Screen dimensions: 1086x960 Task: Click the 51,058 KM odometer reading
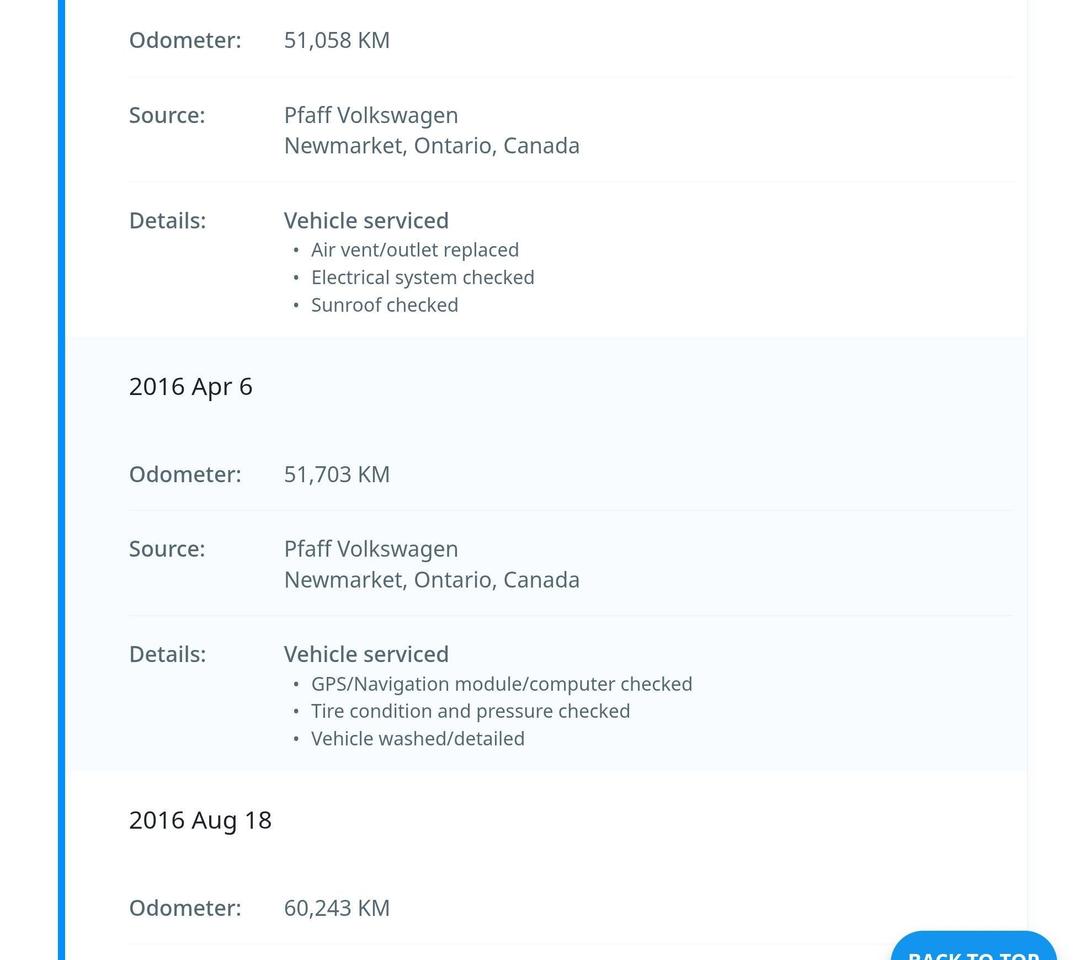pyautogui.click(x=337, y=41)
